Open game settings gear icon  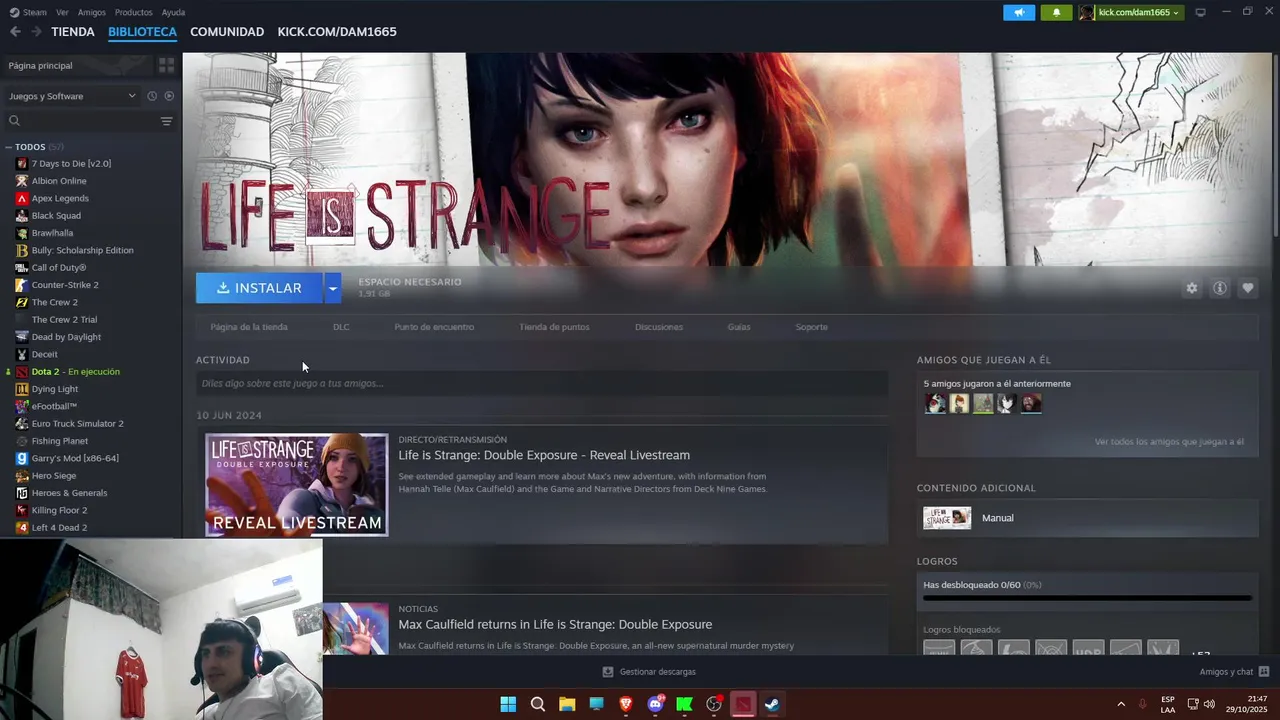tap(1191, 288)
